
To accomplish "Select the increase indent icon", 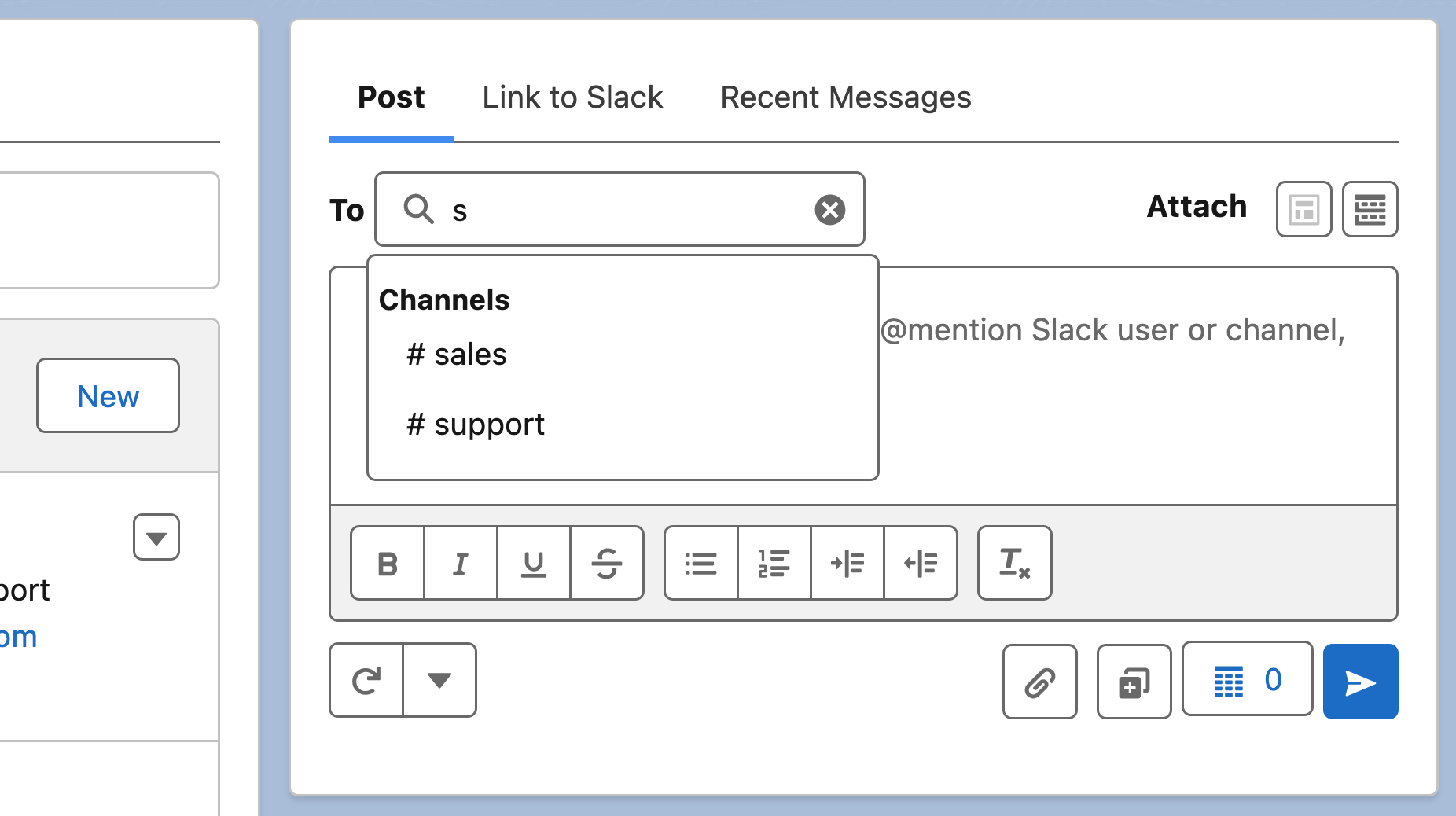I will [x=847, y=563].
